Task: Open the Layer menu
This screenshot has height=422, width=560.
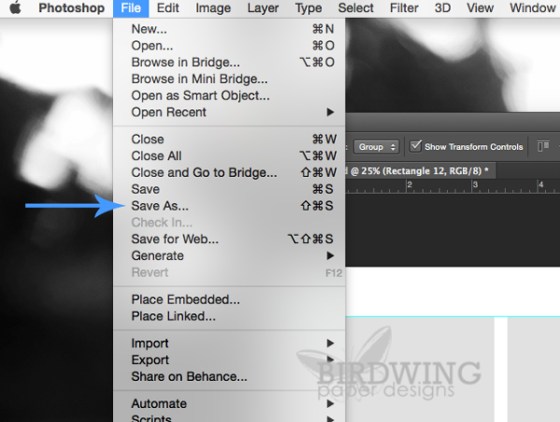Action: 263,8
